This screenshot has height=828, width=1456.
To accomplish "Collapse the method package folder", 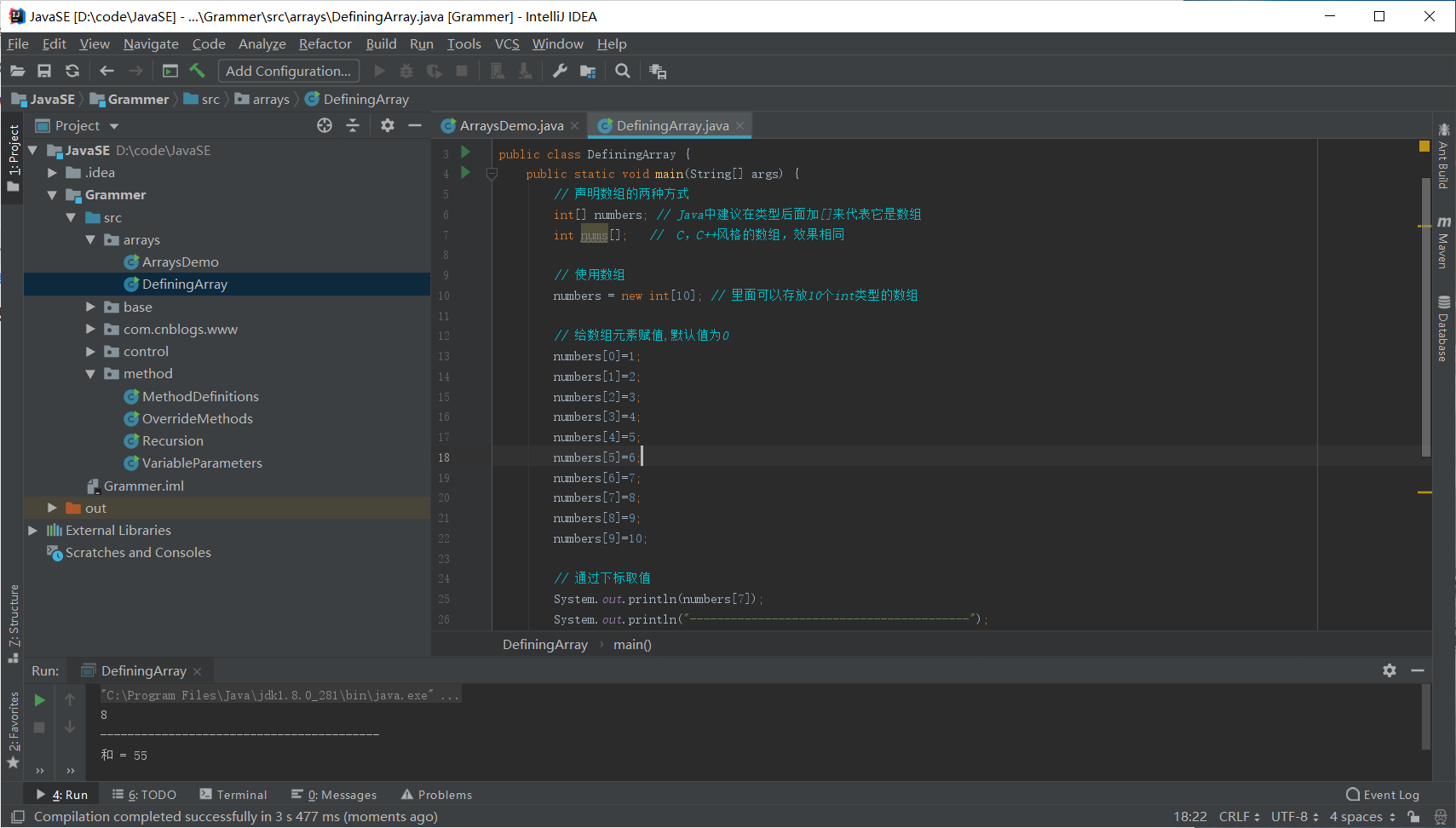I will pos(90,374).
